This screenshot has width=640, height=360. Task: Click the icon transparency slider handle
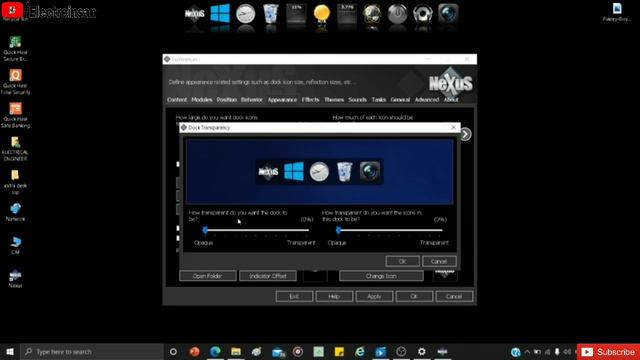pyautogui.click(x=338, y=231)
